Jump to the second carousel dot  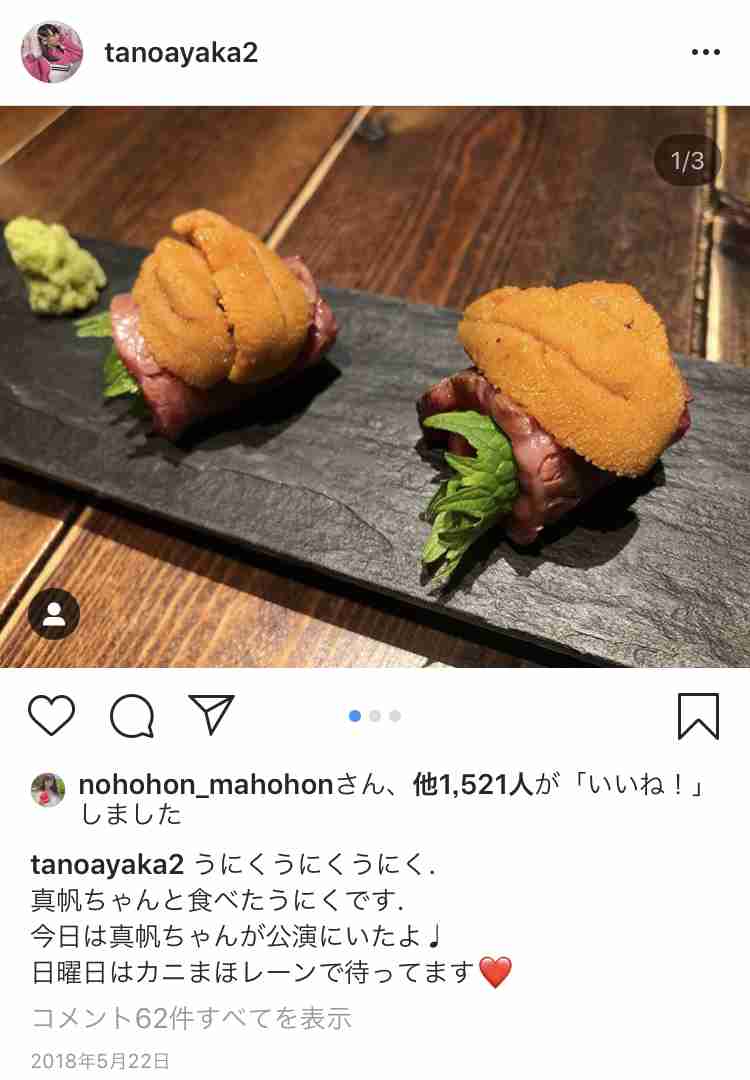tap(375, 716)
